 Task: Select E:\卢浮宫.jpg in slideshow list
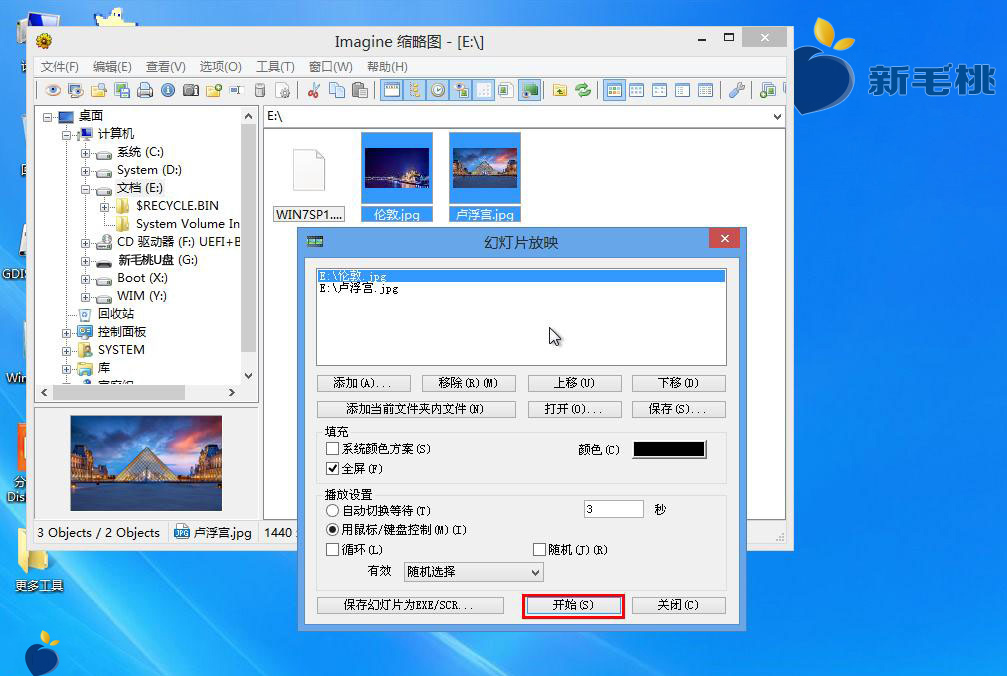click(x=521, y=289)
